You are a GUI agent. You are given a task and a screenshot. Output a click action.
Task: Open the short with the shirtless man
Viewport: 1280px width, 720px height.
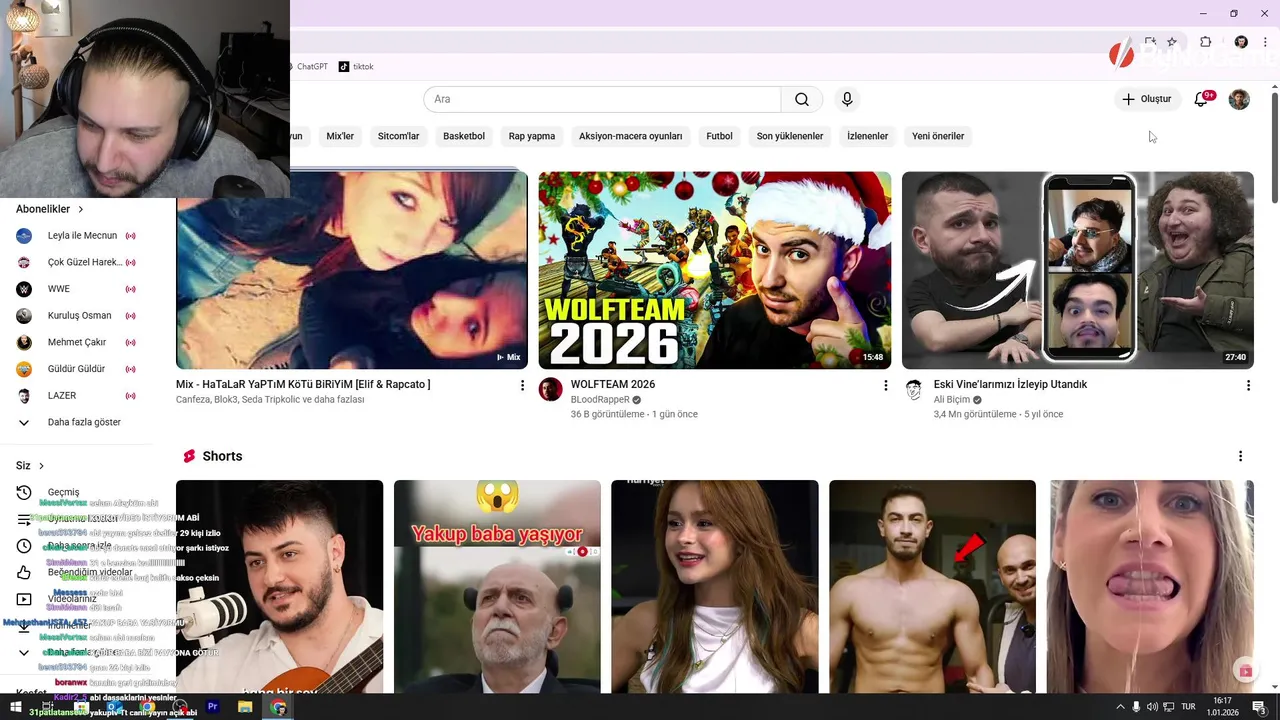pos(932,587)
